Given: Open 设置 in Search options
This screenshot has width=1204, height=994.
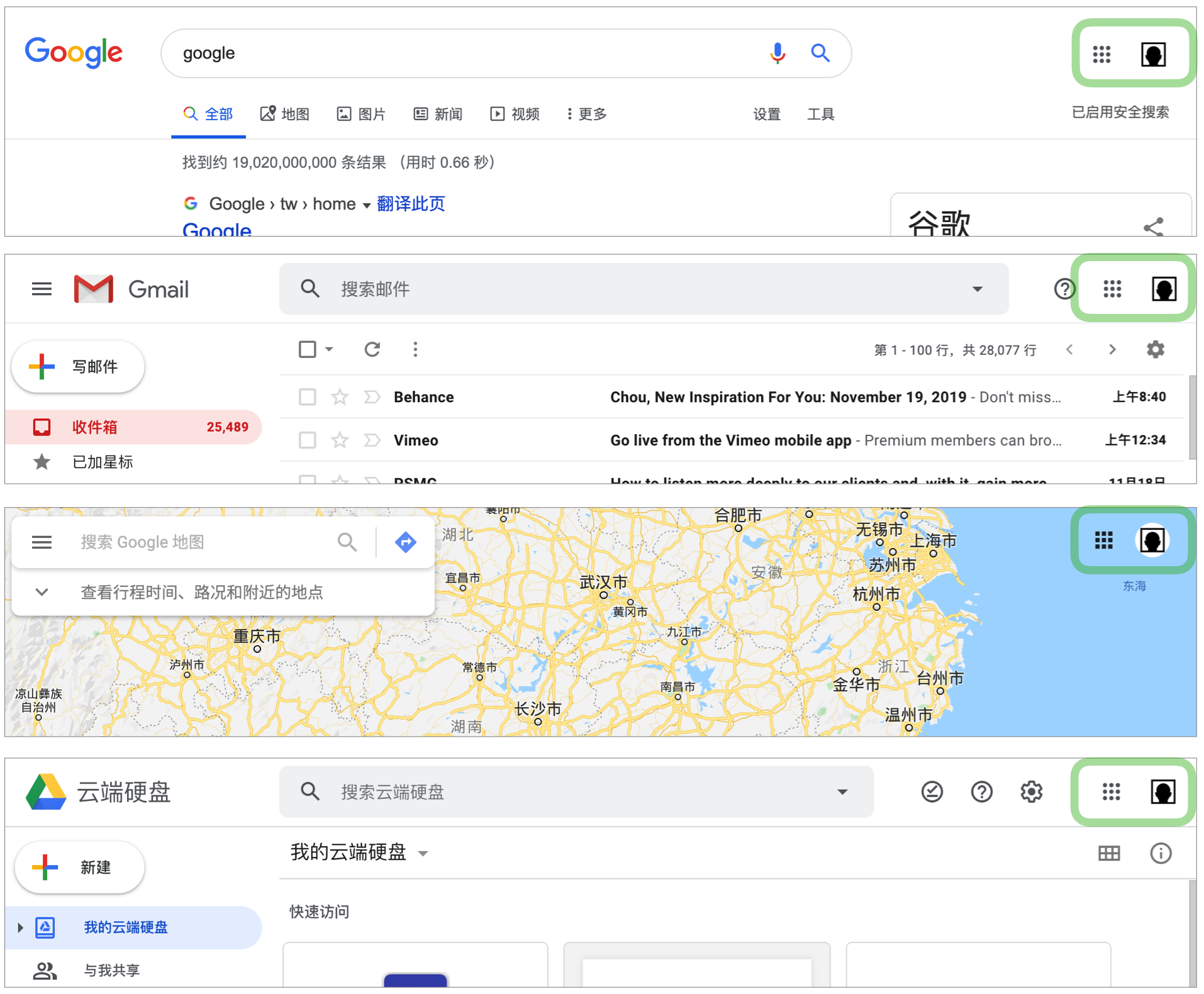Looking at the screenshot, I should pyautogui.click(x=767, y=114).
